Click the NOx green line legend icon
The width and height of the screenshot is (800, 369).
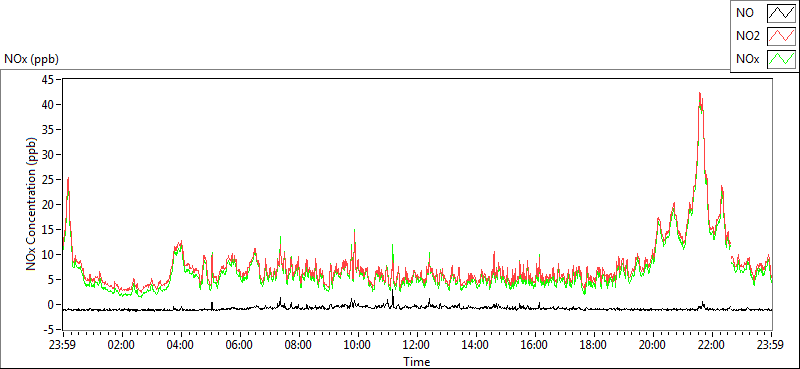[781, 59]
